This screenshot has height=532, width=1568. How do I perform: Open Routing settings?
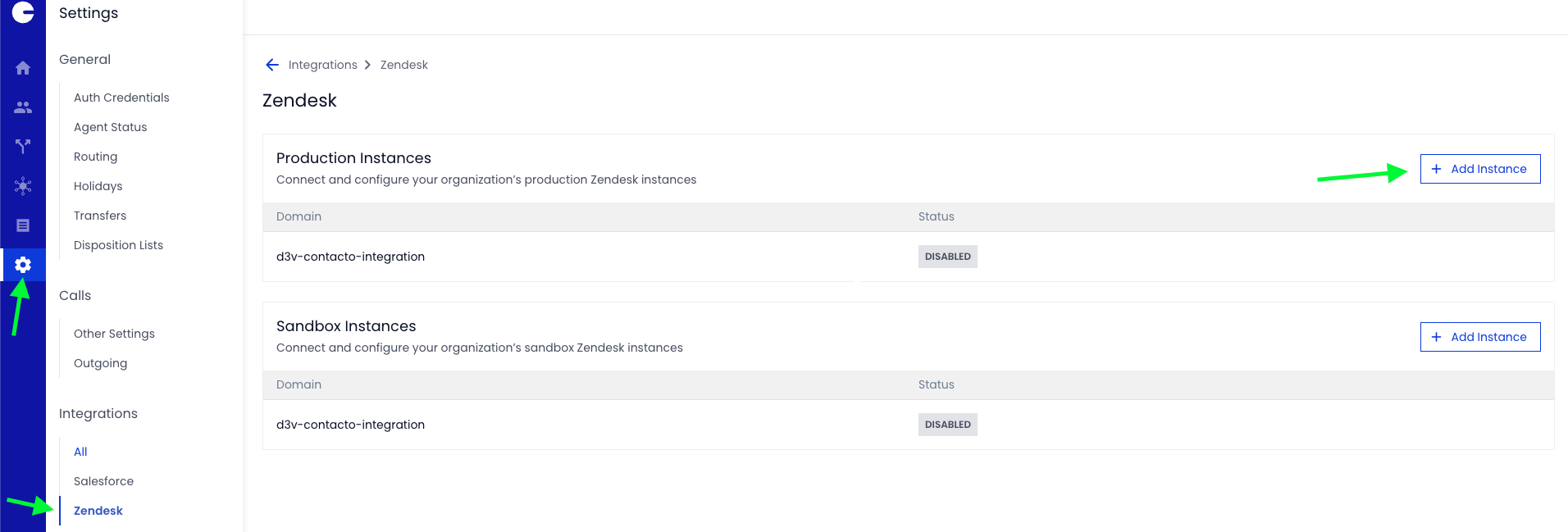96,157
